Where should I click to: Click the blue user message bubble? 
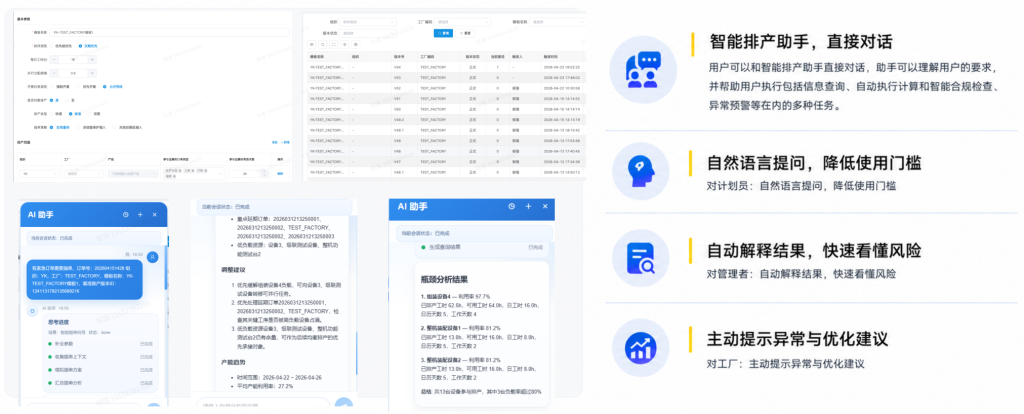(x=85, y=279)
